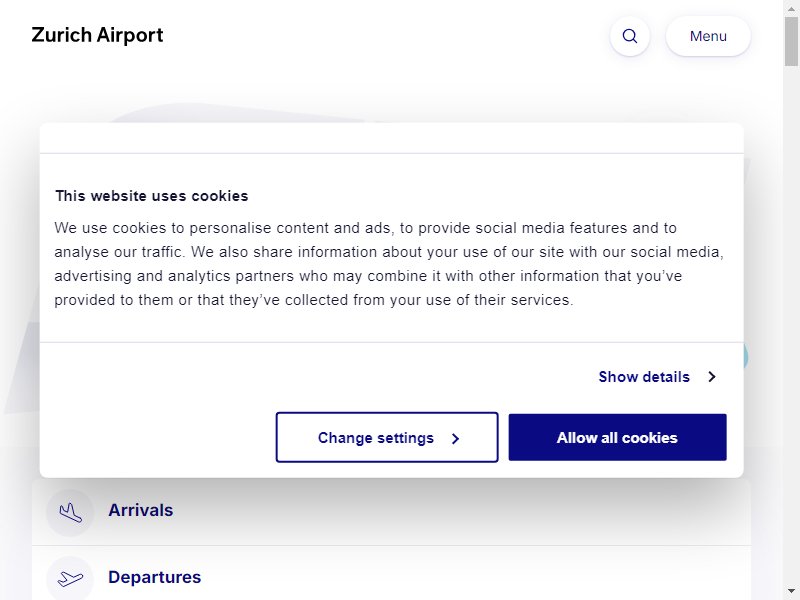The image size is (800, 600).
Task: Click the blank cookie dialog header strip
Action: click(391, 138)
